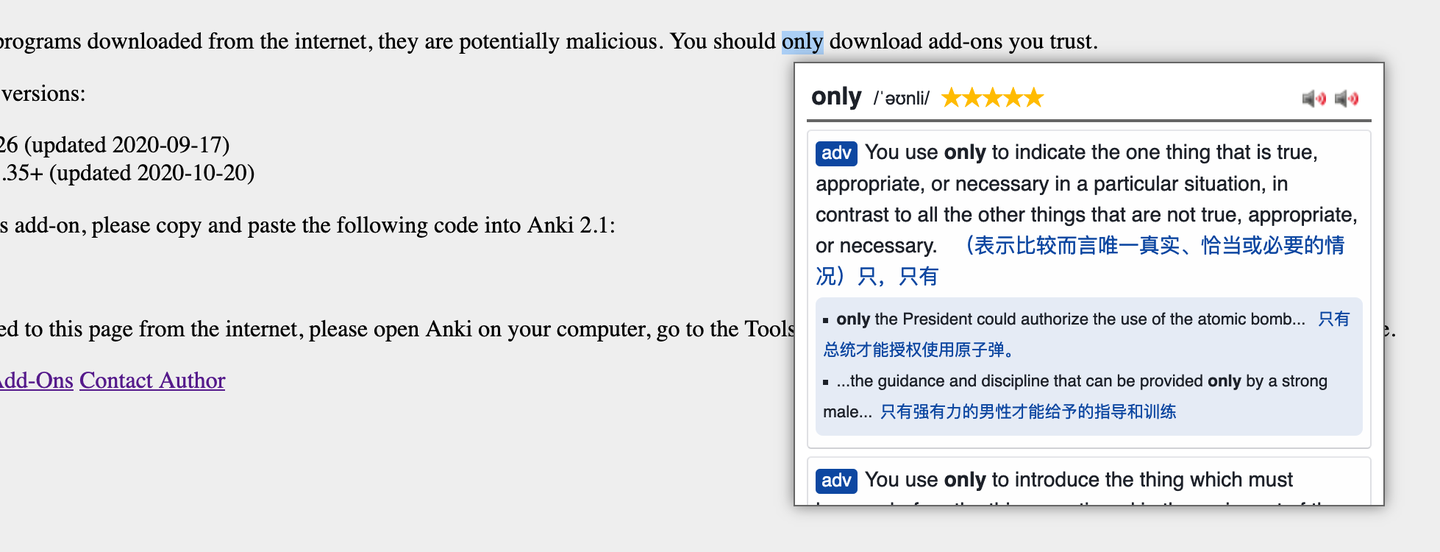Viewport: 1440px width, 552px height.
Task: Click the highlighted word only in page text
Action: 802,41
